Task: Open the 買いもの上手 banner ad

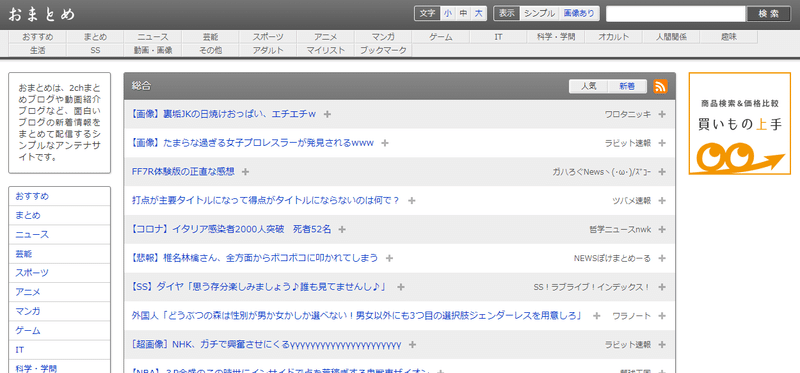Action: point(740,123)
